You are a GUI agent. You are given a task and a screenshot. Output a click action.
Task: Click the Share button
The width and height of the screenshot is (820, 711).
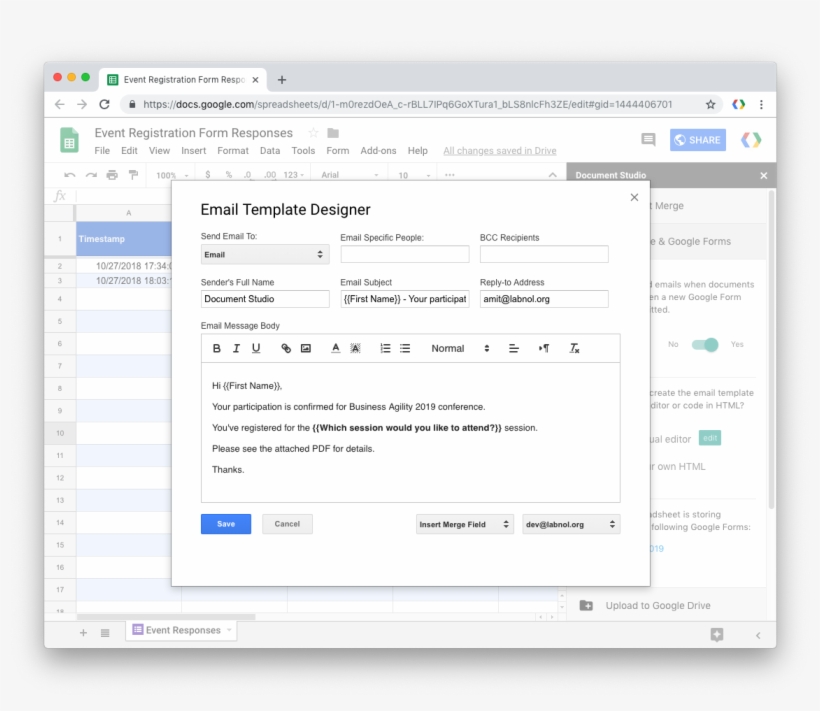pos(697,140)
